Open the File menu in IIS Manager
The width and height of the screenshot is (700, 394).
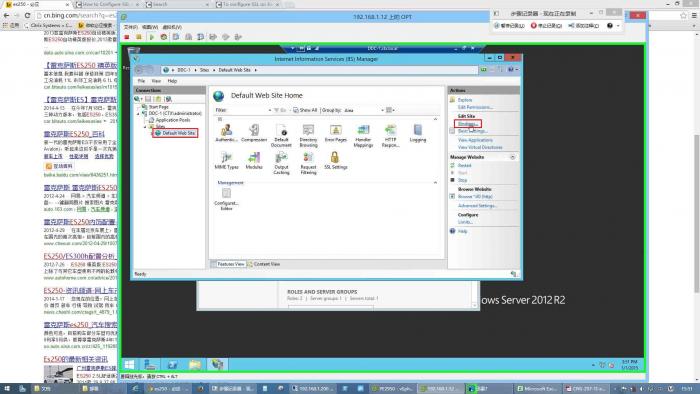pyautogui.click(x=141, y=81)
